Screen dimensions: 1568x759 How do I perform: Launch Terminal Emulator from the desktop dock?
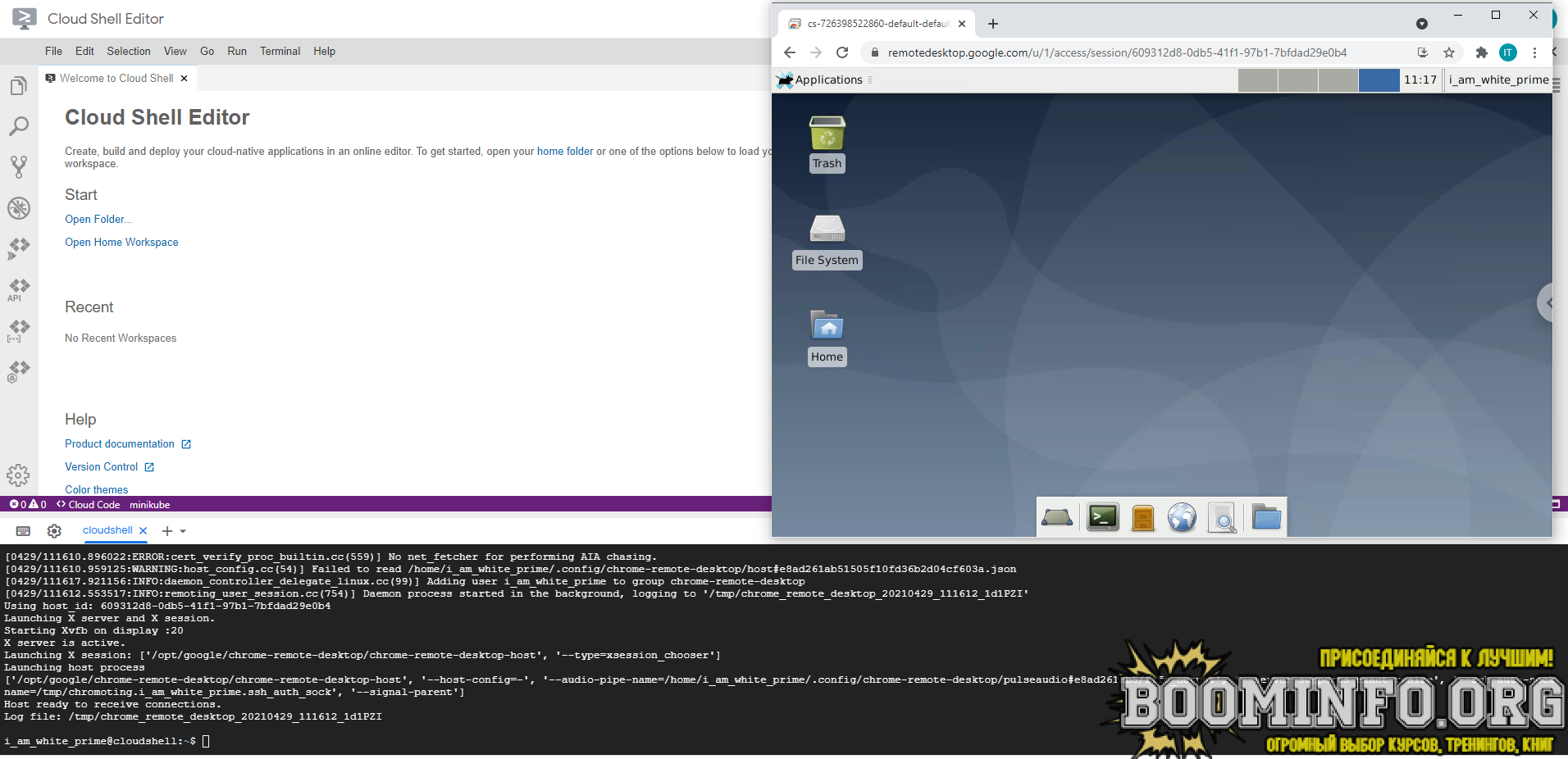click(1102, 517)
